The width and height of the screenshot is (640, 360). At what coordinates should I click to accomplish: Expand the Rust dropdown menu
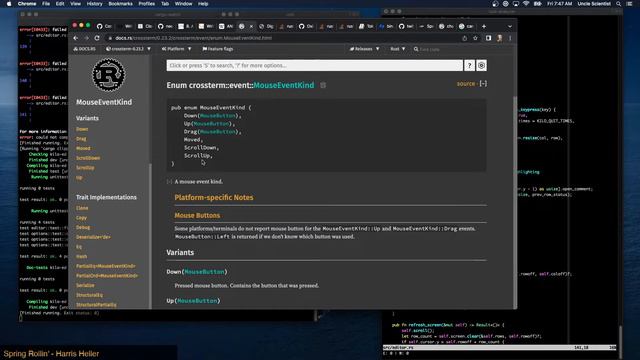(x=398, y=49)
